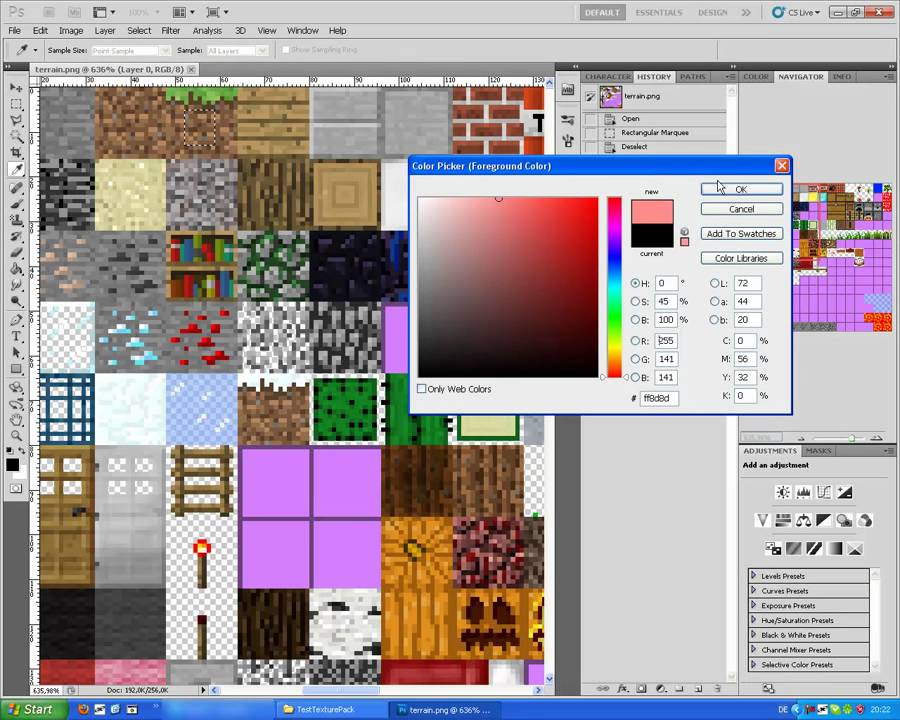
Task: Expand Channel Mixer Presets list
Action: tap(752, 649)
